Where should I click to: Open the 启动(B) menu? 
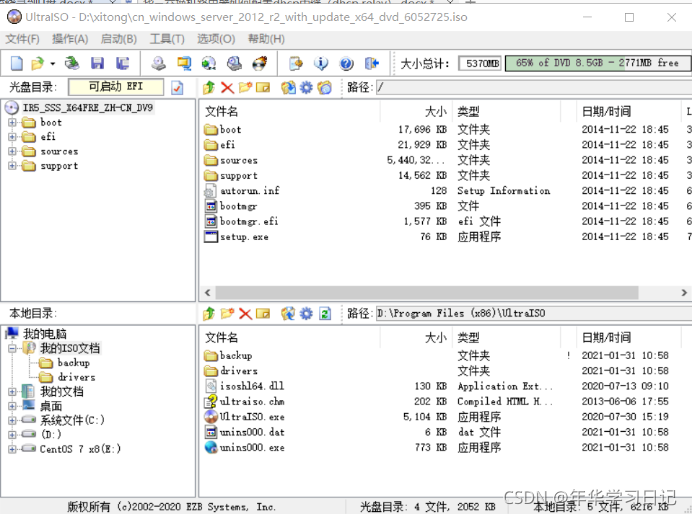pos(118,39)
